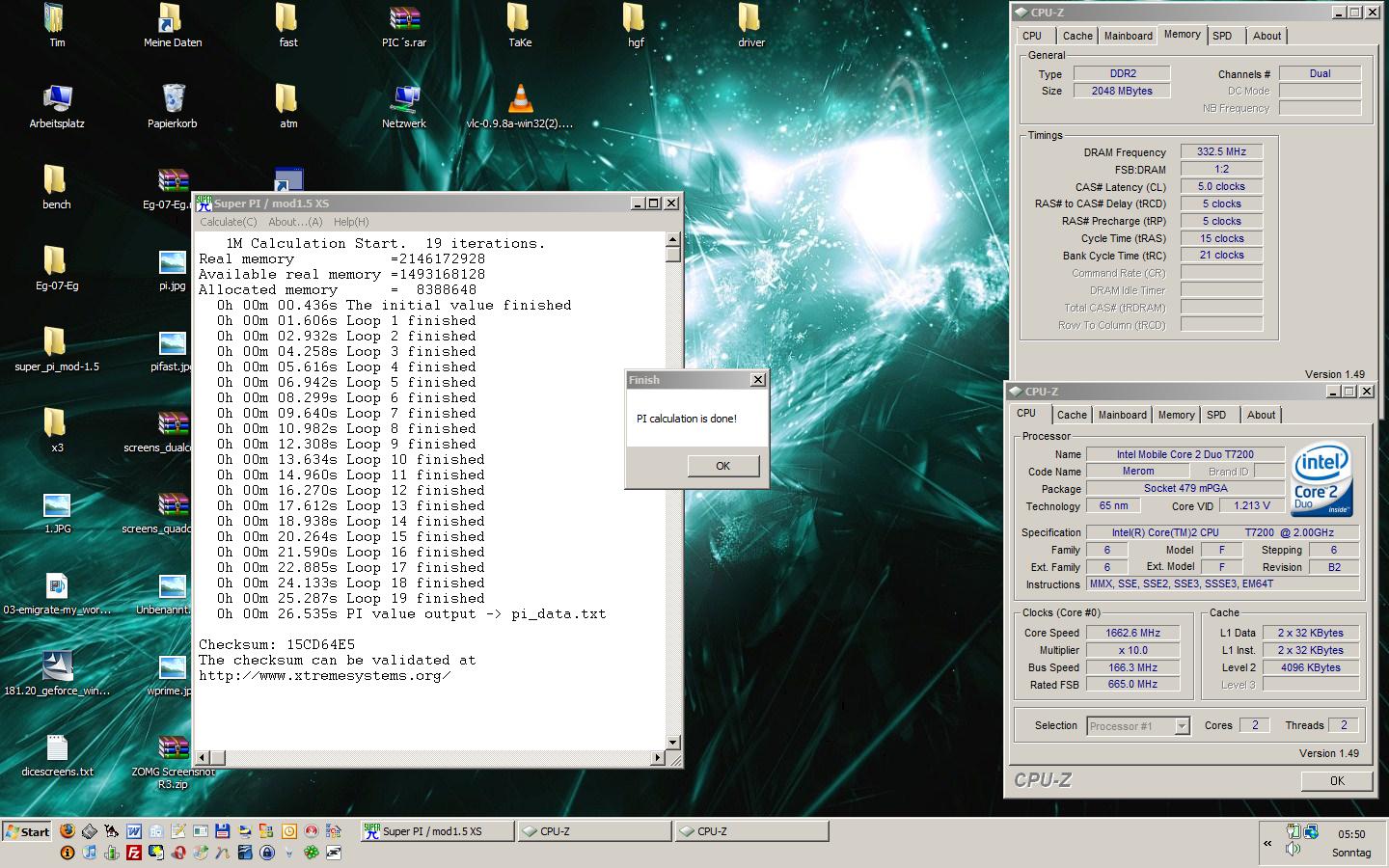Open SPD tab in lower CPU-Z window
The height and width of the screenshot is (868, 1389).
tap(1216, 415)
